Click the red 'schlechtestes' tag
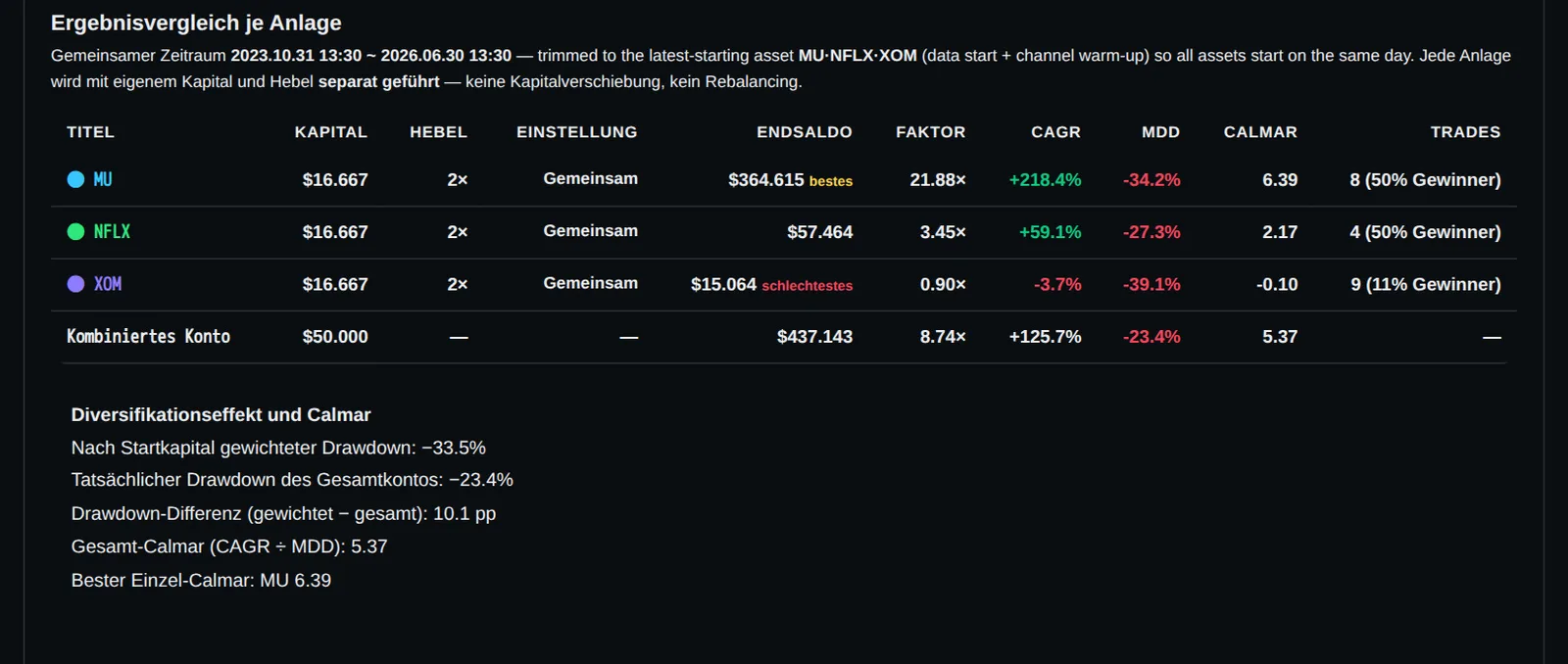The height and width of the screenshot is (664, 1568). [x=808, y=286]
